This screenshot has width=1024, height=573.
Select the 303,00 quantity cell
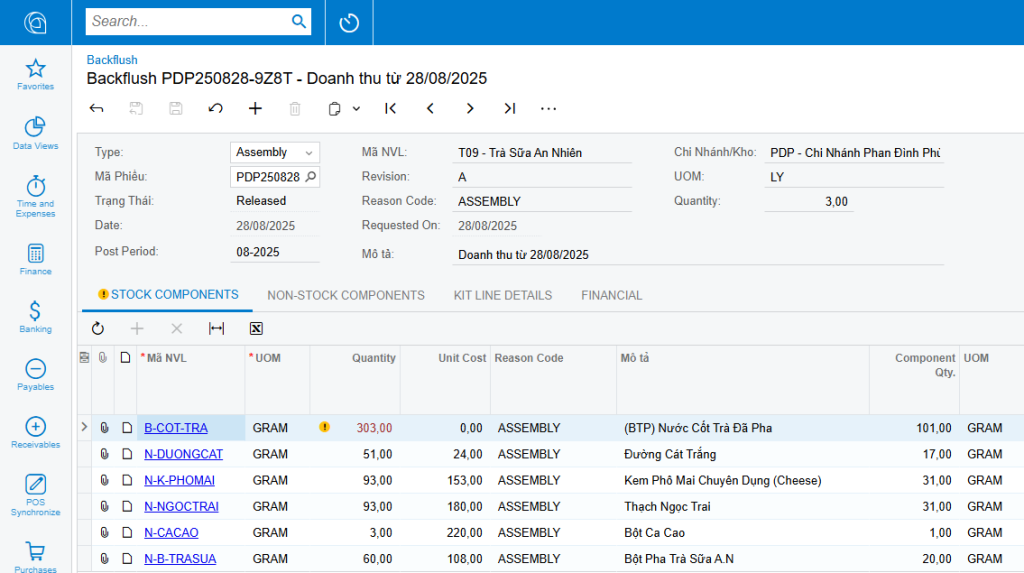pos(355,428)
